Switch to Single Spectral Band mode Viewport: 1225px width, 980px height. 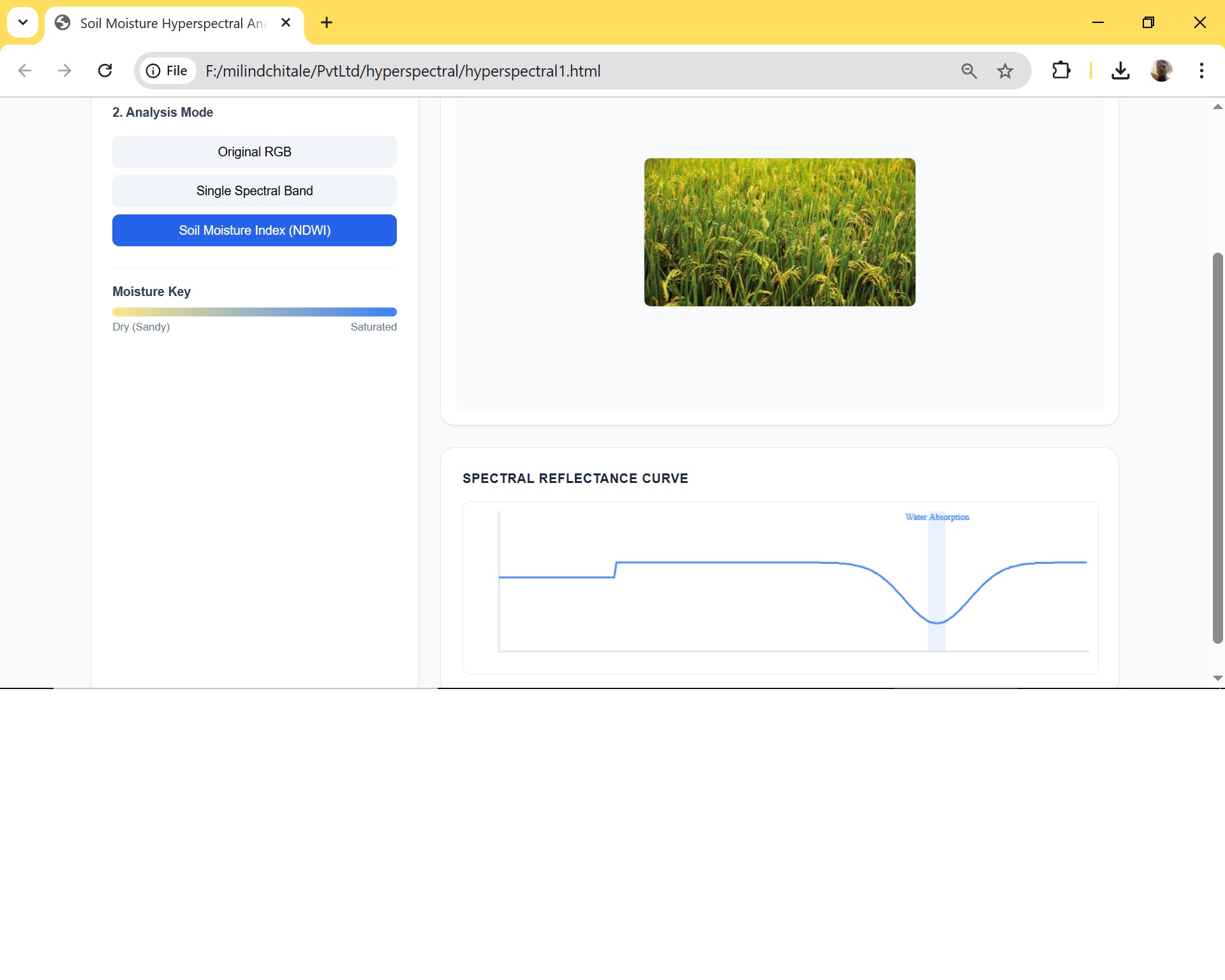pos(254,191)
